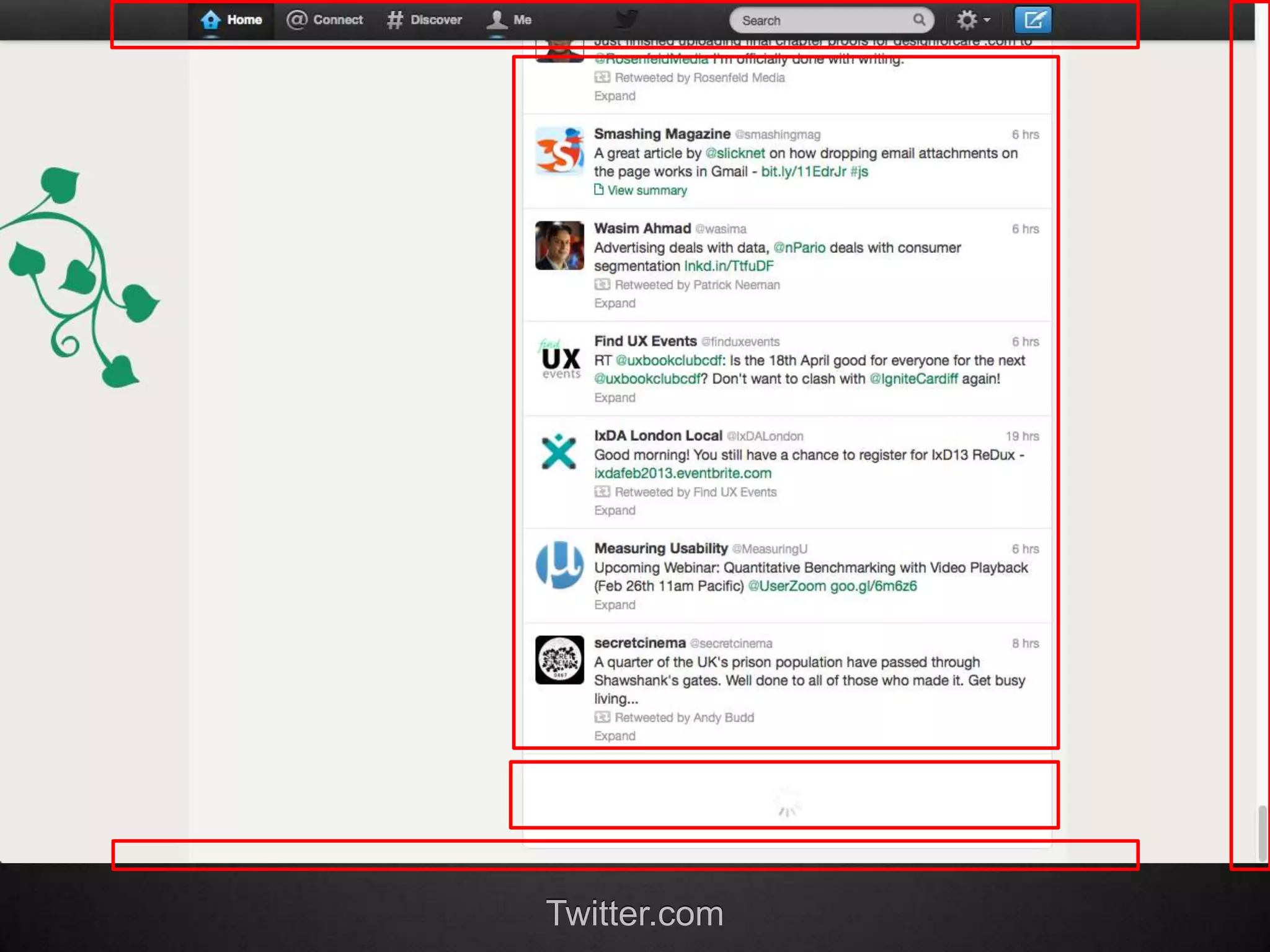Open the Home tab in Twitter's navigation

[231, 20]
